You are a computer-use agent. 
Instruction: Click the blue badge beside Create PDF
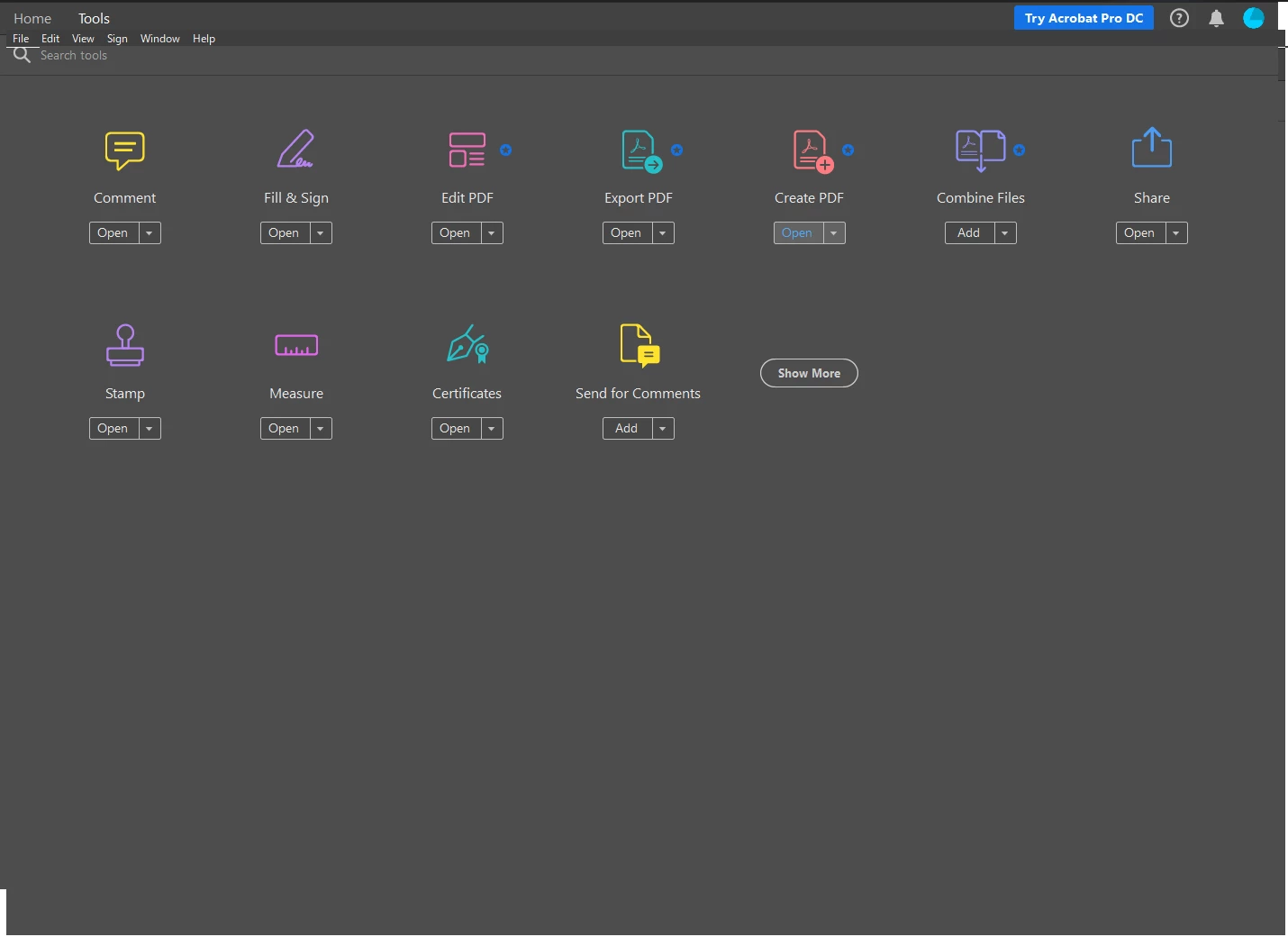(848, 150)
